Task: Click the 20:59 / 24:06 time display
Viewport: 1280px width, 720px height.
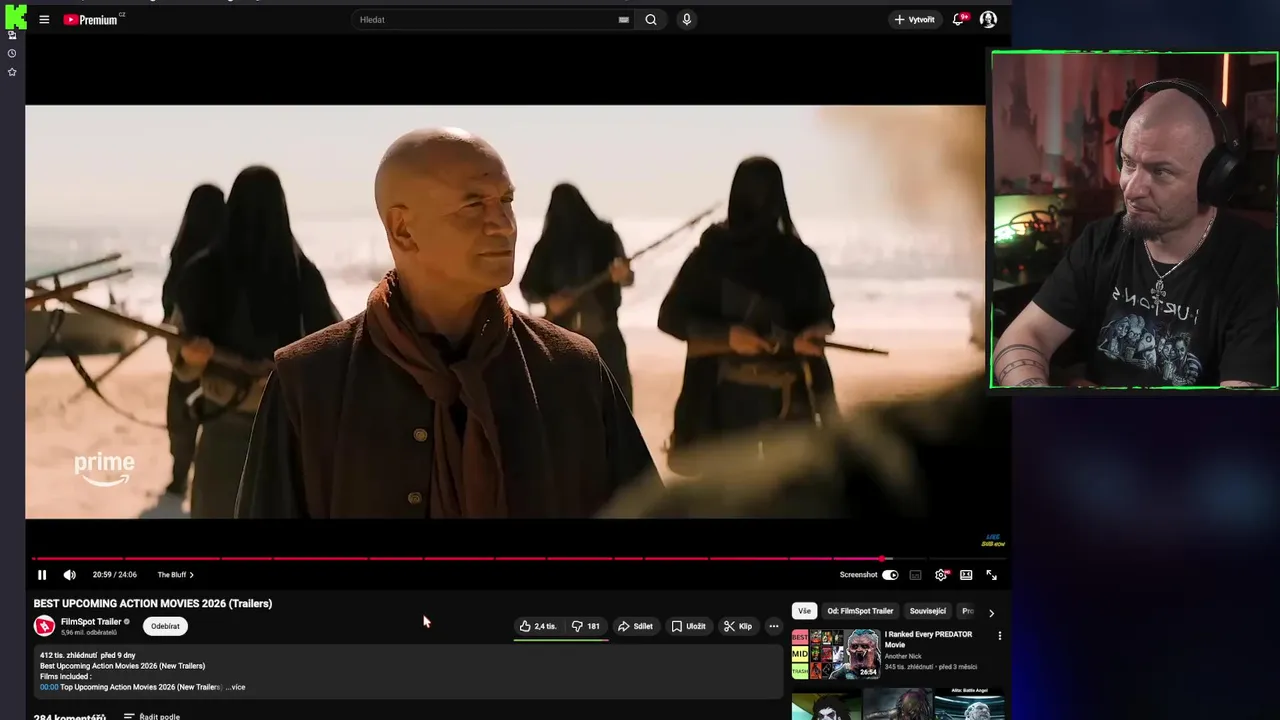Action: (x=115, y=575)
